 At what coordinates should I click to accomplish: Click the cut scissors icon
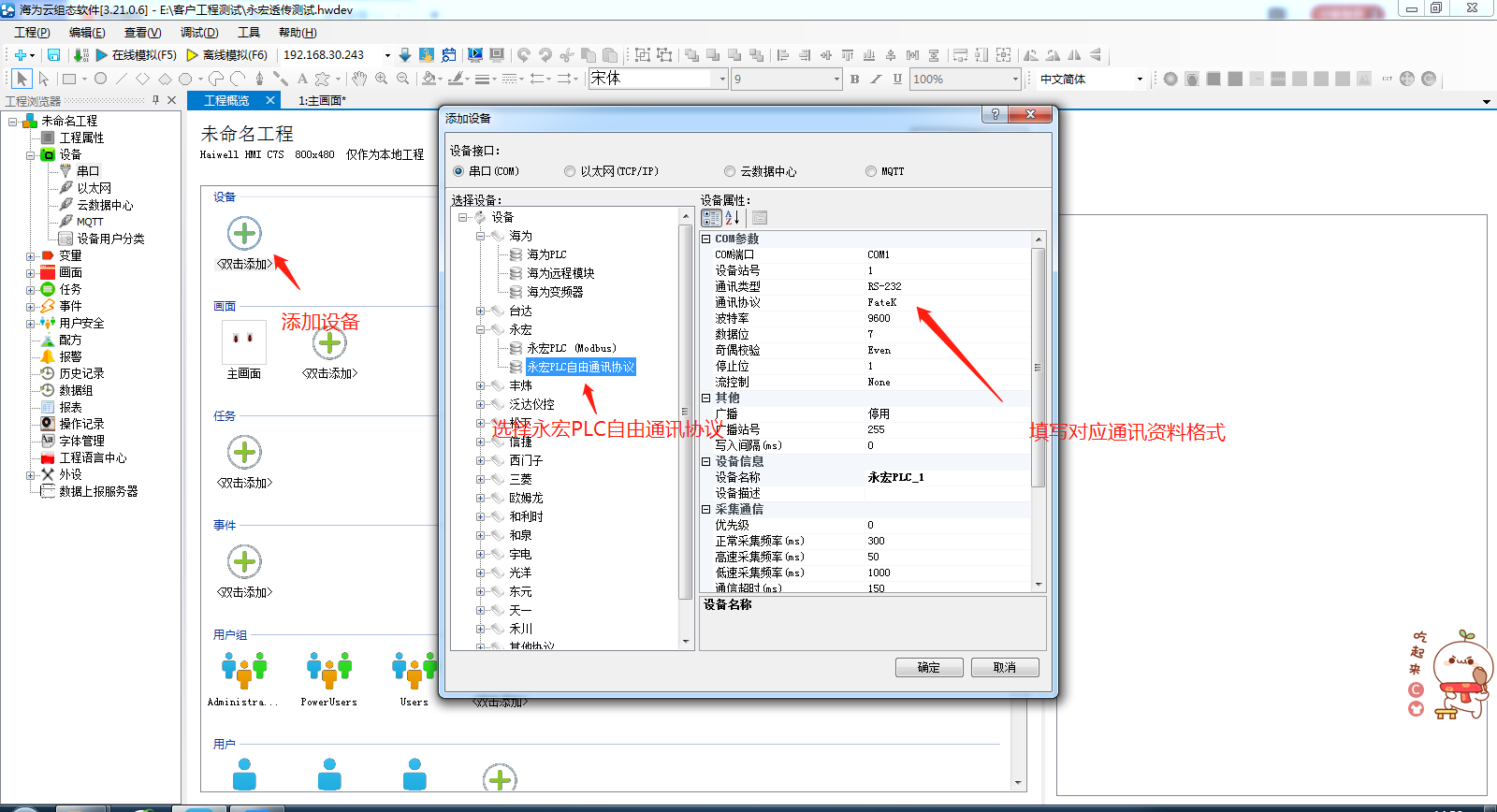click(567, 55)
